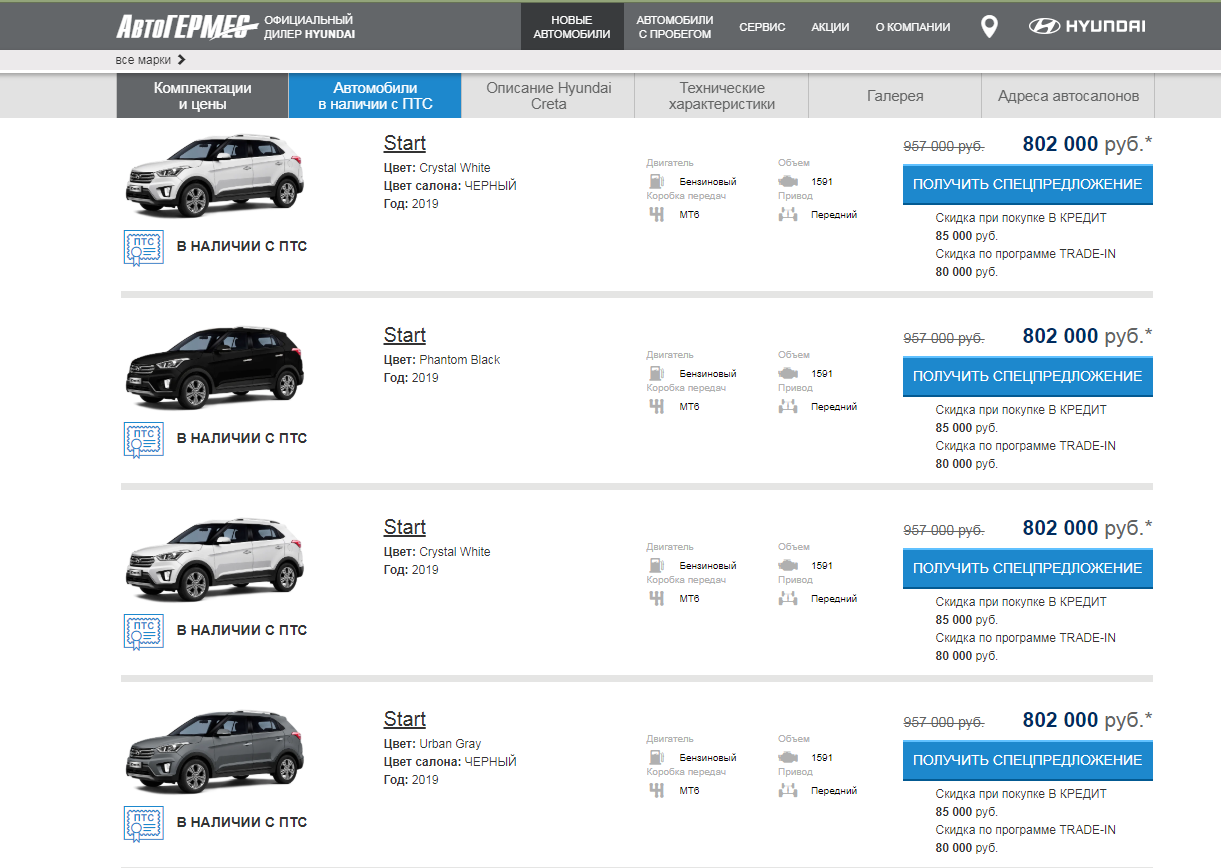Click the 'Phantom Black' color text
The image size is (1221, 868).
460,360
